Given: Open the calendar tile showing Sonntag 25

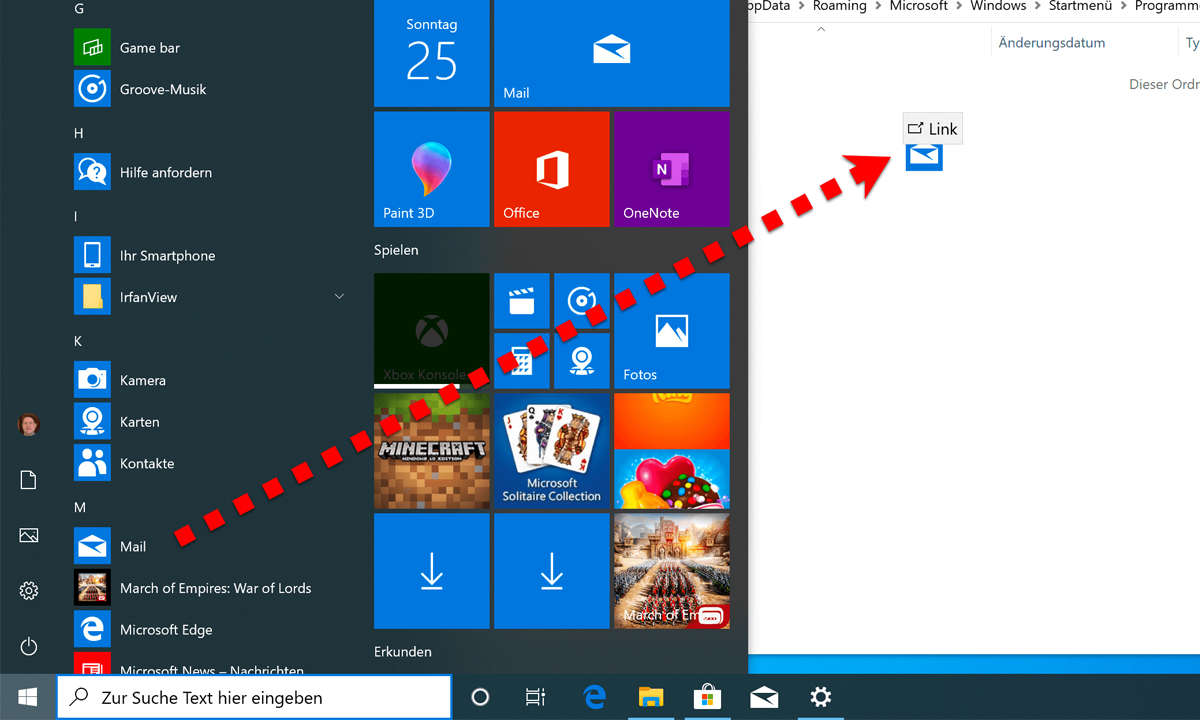Looking at the screenshot, I should [432, 53].
